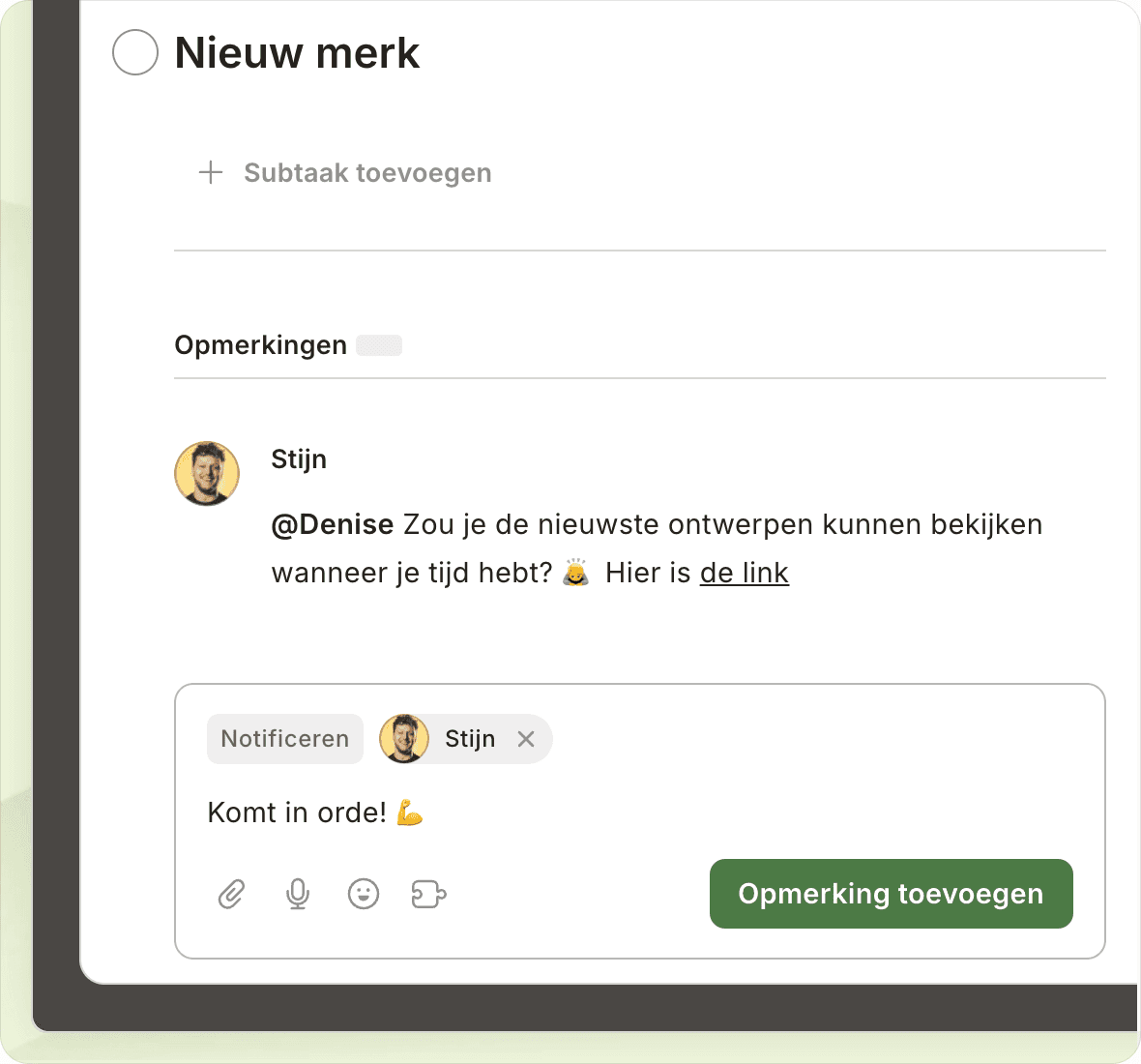Screen dimensions: 1141x1064
Task: Select the Stijn name in notify chip
Action: tap(470, 739)
